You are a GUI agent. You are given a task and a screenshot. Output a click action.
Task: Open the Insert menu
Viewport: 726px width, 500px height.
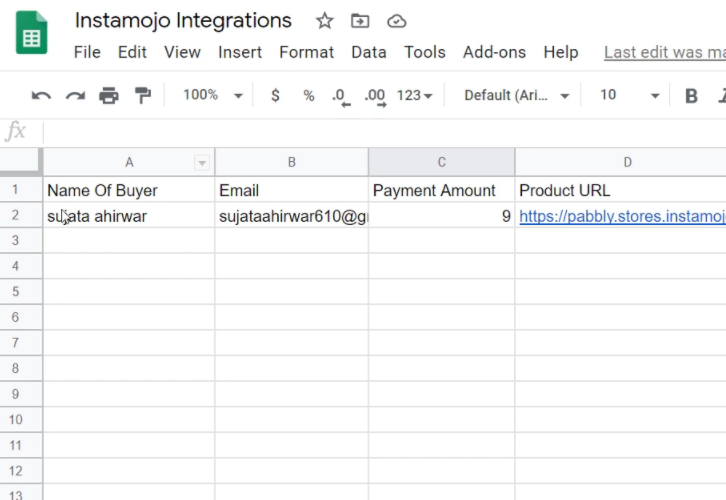coord(240,52)
